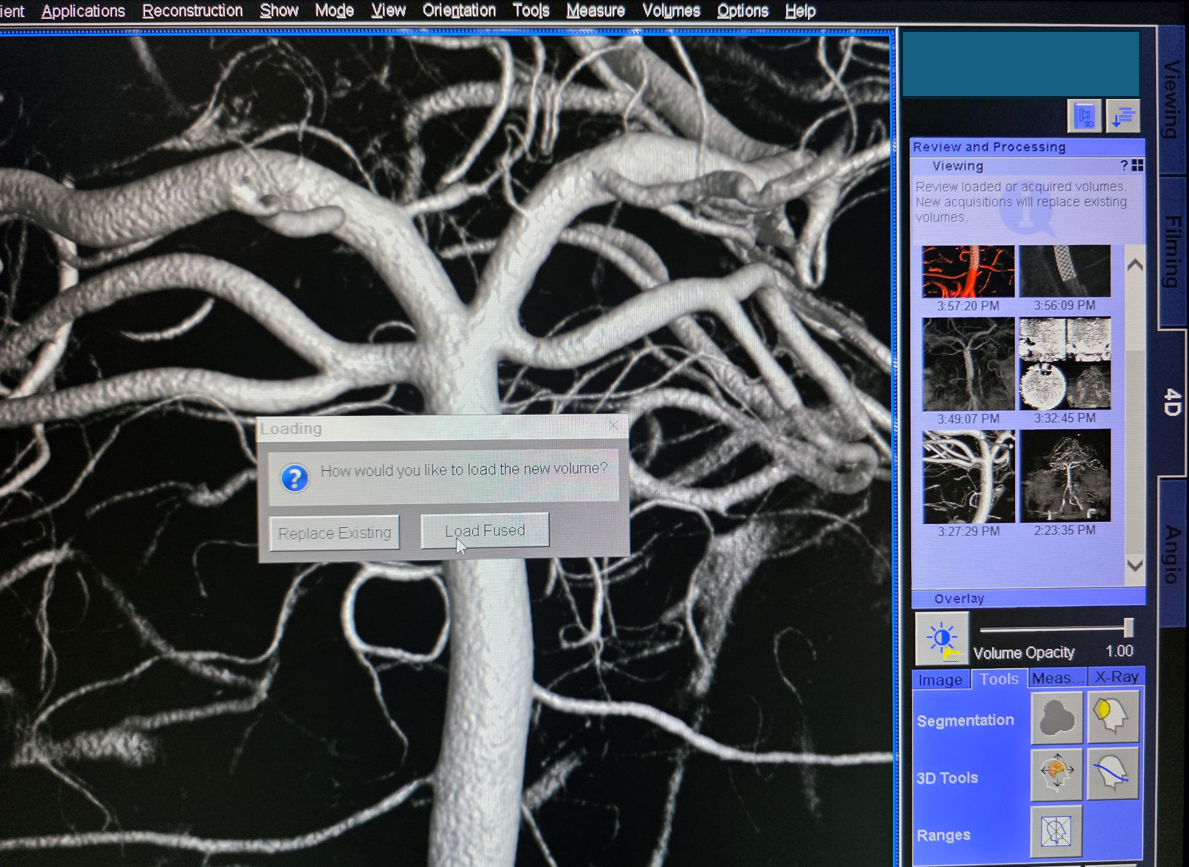This screenshot has height=867, width=1189.
Task: Select the 3:57:20 PM volume thumbnail
Action: tap(968, 272)
